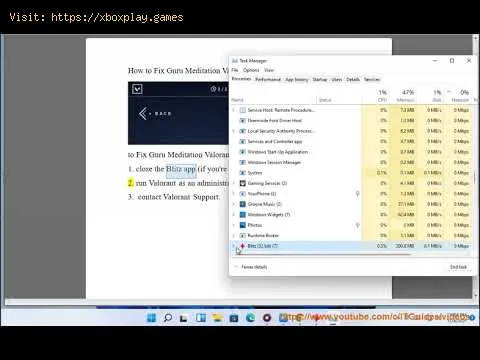Select the Windows Session Manager row name
The image size is (480, 360).
(x=274, y=162)
